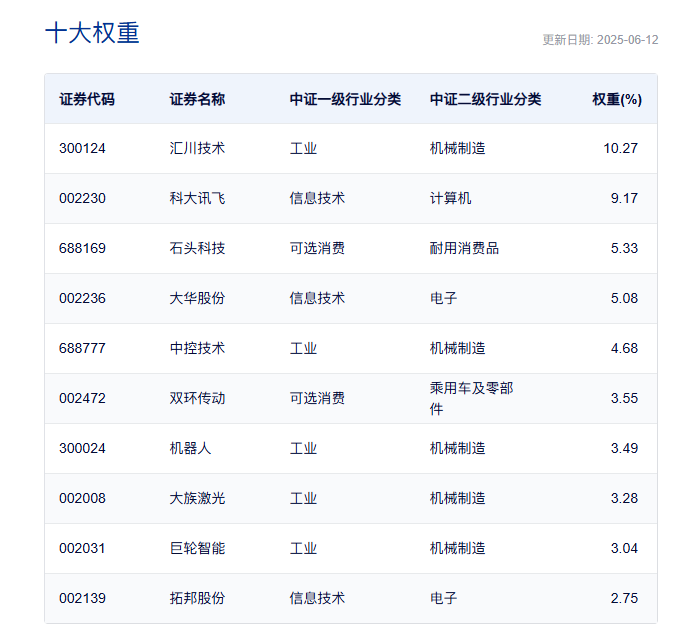Click 机械制造 in the 大族激光 row
The width and height of the screenshot is (699, 631).
(457, 498)
